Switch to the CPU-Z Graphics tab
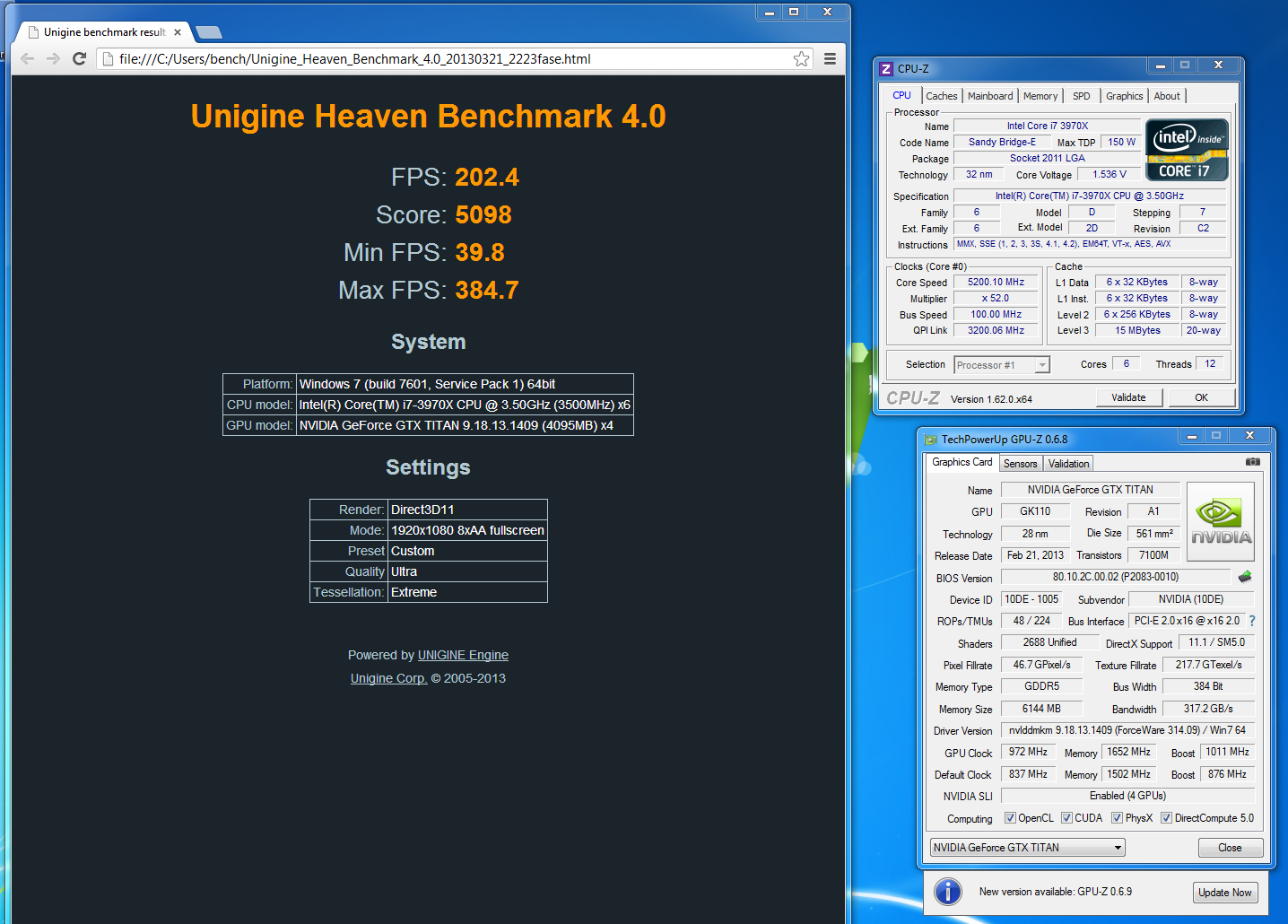The image size is (1288, 924). [x=1125, y=96]
